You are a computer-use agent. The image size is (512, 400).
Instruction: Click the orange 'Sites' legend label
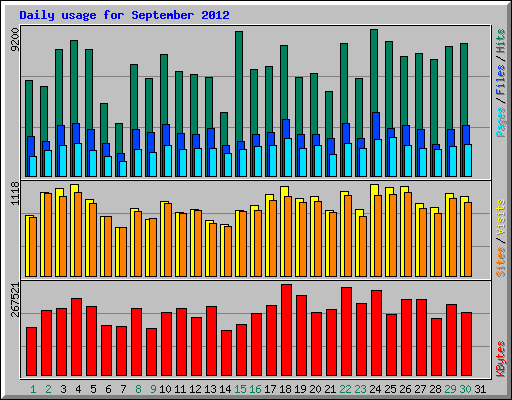point(501,262)
